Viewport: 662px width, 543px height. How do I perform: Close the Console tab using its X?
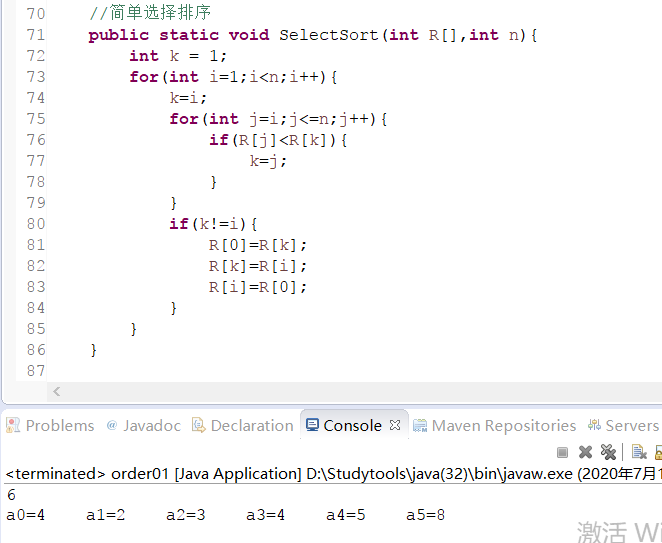coord(395,425)
